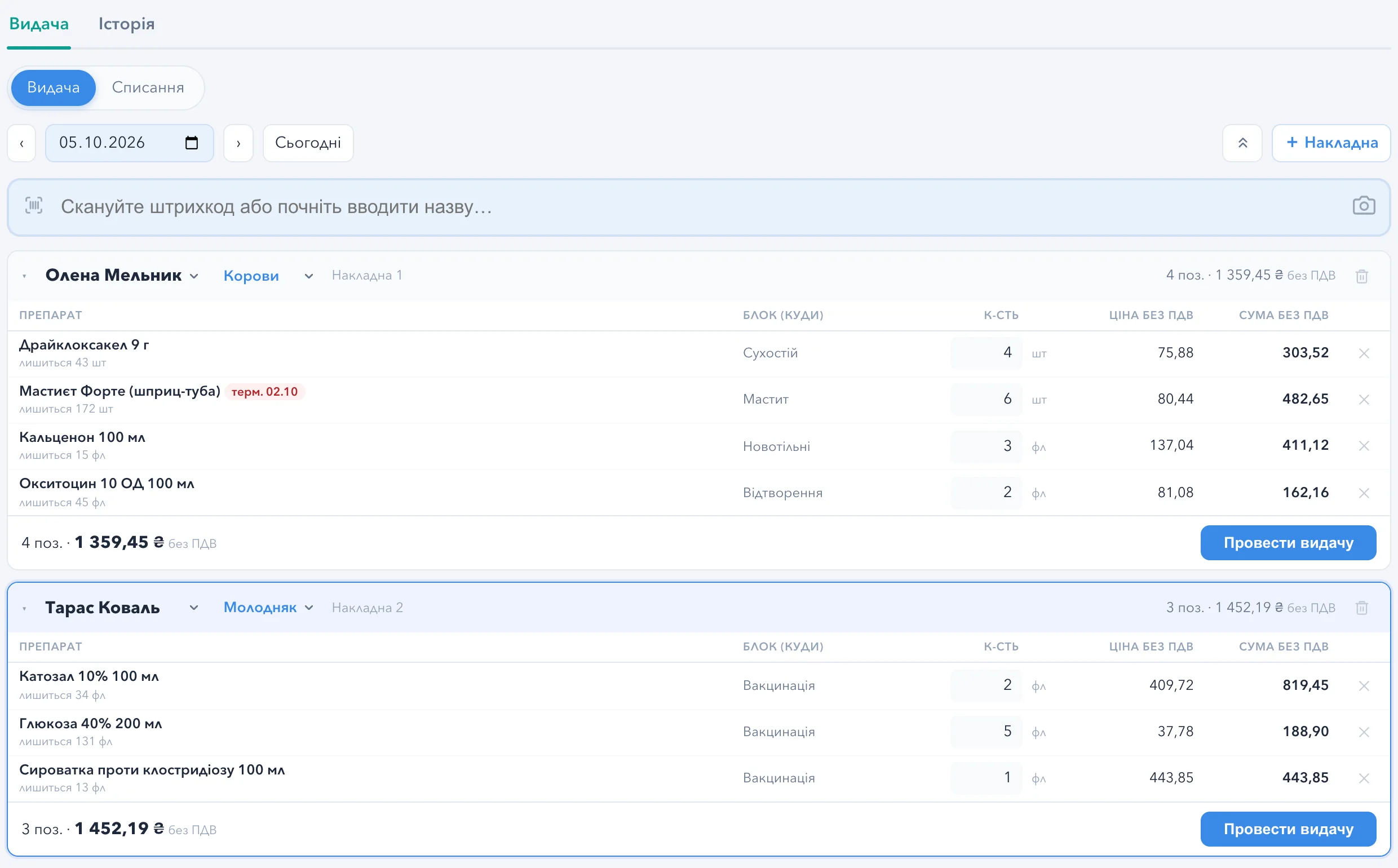Switch the mode toggle to Списання
Image resolution: width=1398 pixels, height=868 pixels.
[x=148, y=88]
